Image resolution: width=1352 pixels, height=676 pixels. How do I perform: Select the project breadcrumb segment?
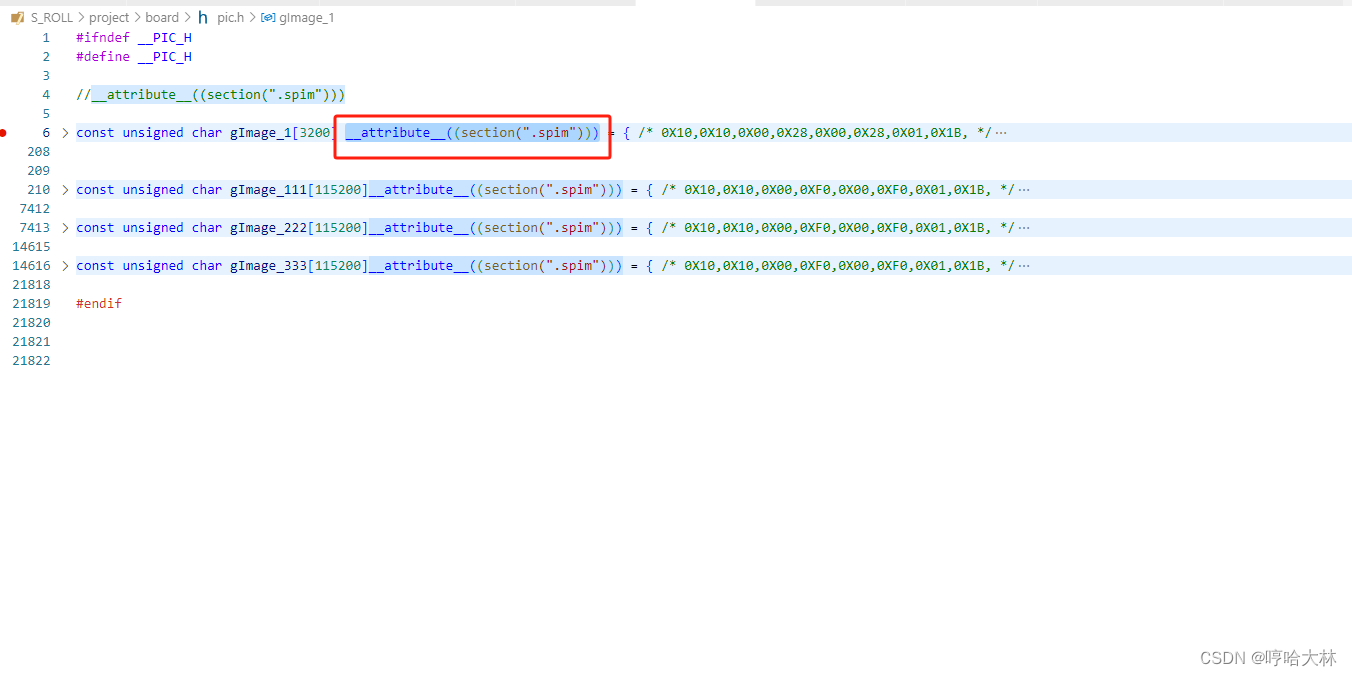[109, 17]
